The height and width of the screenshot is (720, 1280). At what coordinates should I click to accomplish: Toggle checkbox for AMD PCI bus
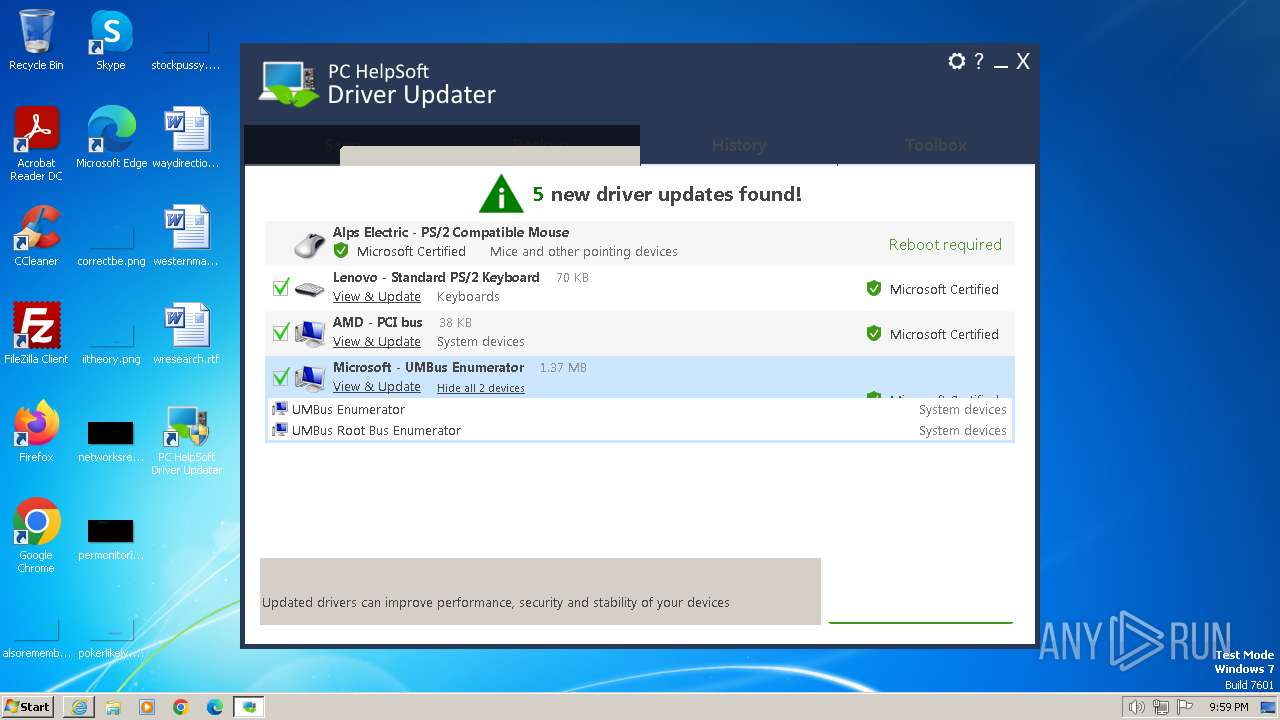pos(281,332)
